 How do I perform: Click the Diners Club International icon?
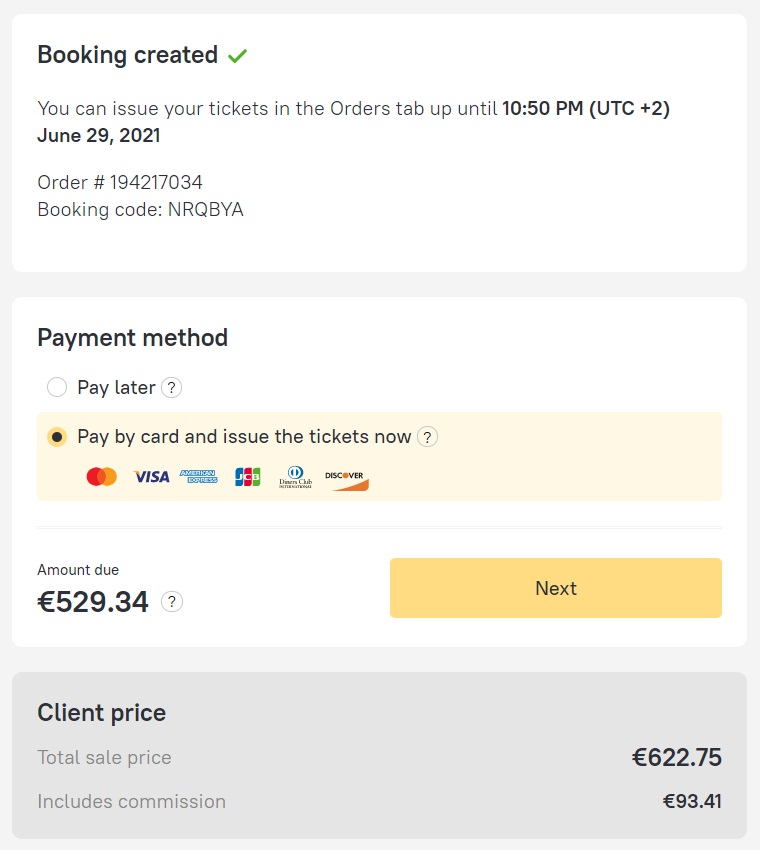pyautogui.click(x=295, y=476)
